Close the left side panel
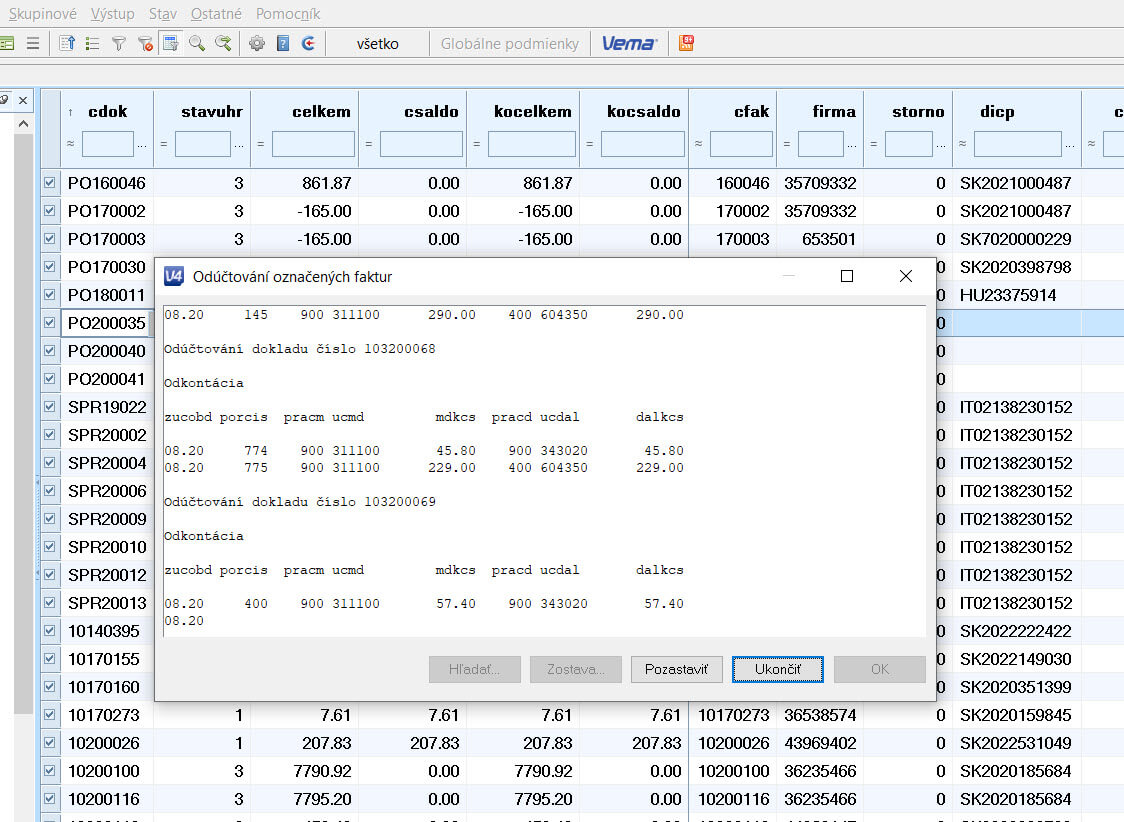The image size is (1124, 822). (x=23, y=100)
